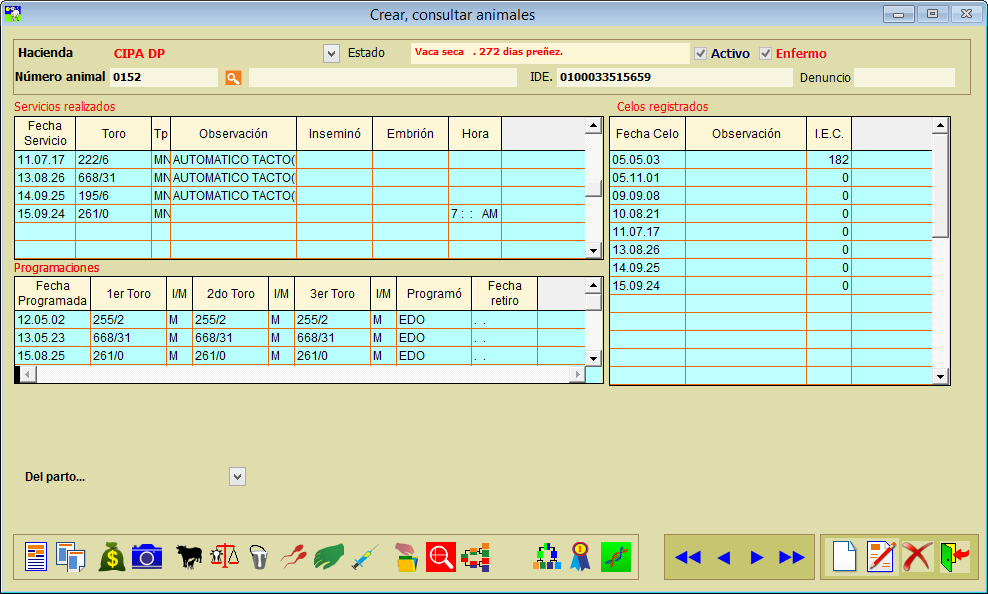Open the Hacienda dropdown arrow
Screen dimensions: 988x594
pos(332,53)
